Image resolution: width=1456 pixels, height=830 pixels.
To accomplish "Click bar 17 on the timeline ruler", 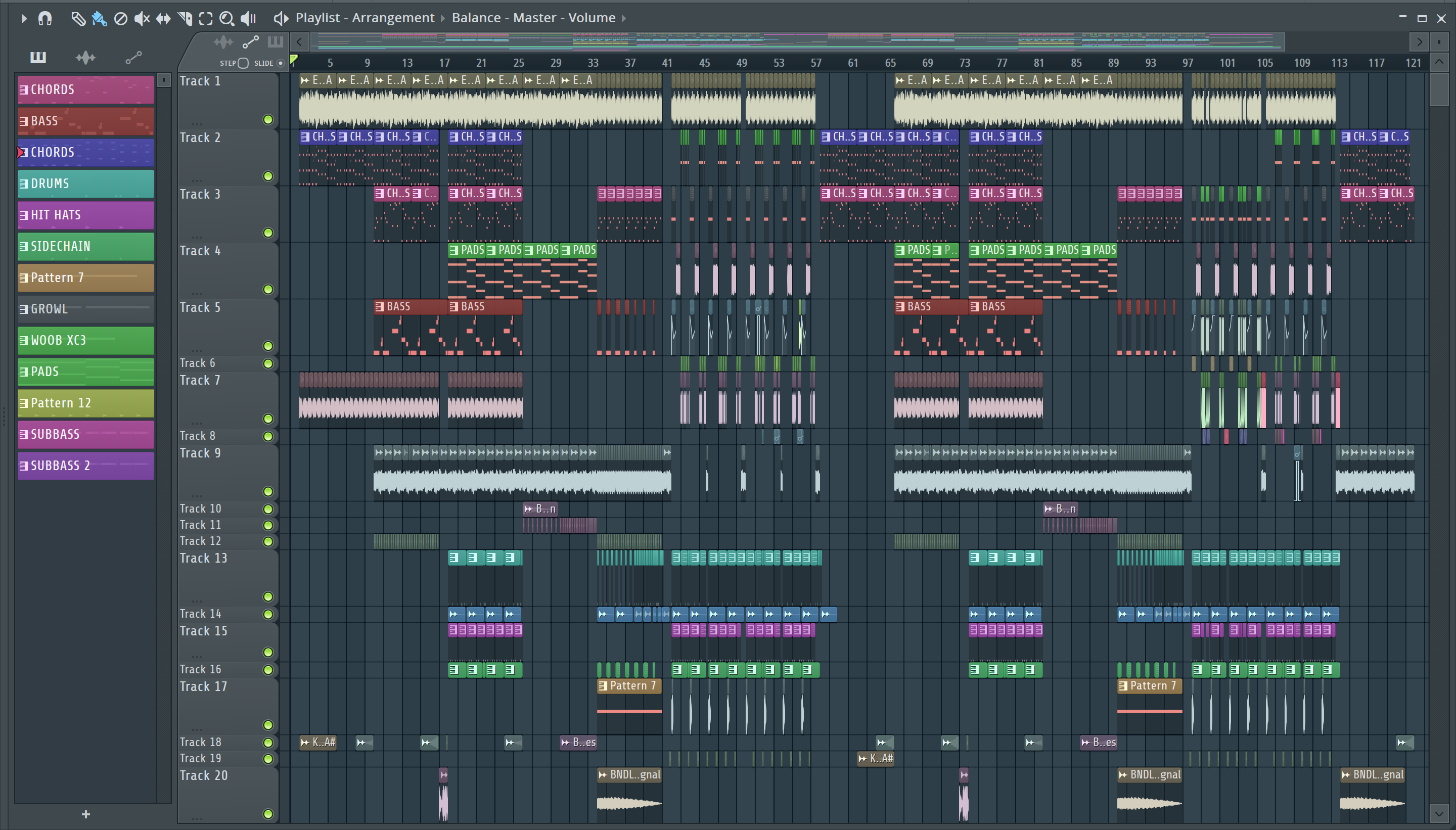I will [444, 63].
